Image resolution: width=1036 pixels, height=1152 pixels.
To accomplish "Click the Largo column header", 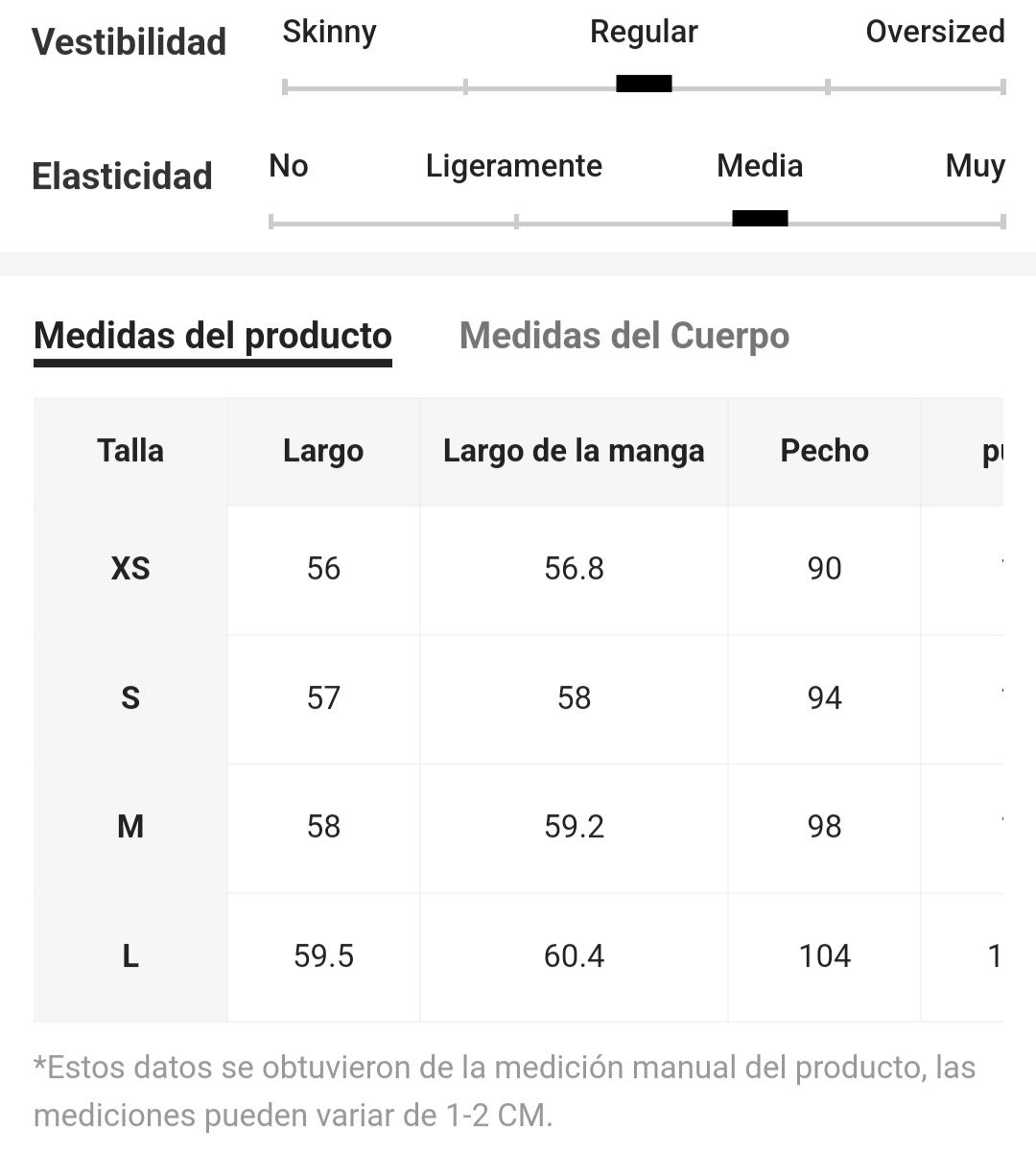I will tap(323, 451).
